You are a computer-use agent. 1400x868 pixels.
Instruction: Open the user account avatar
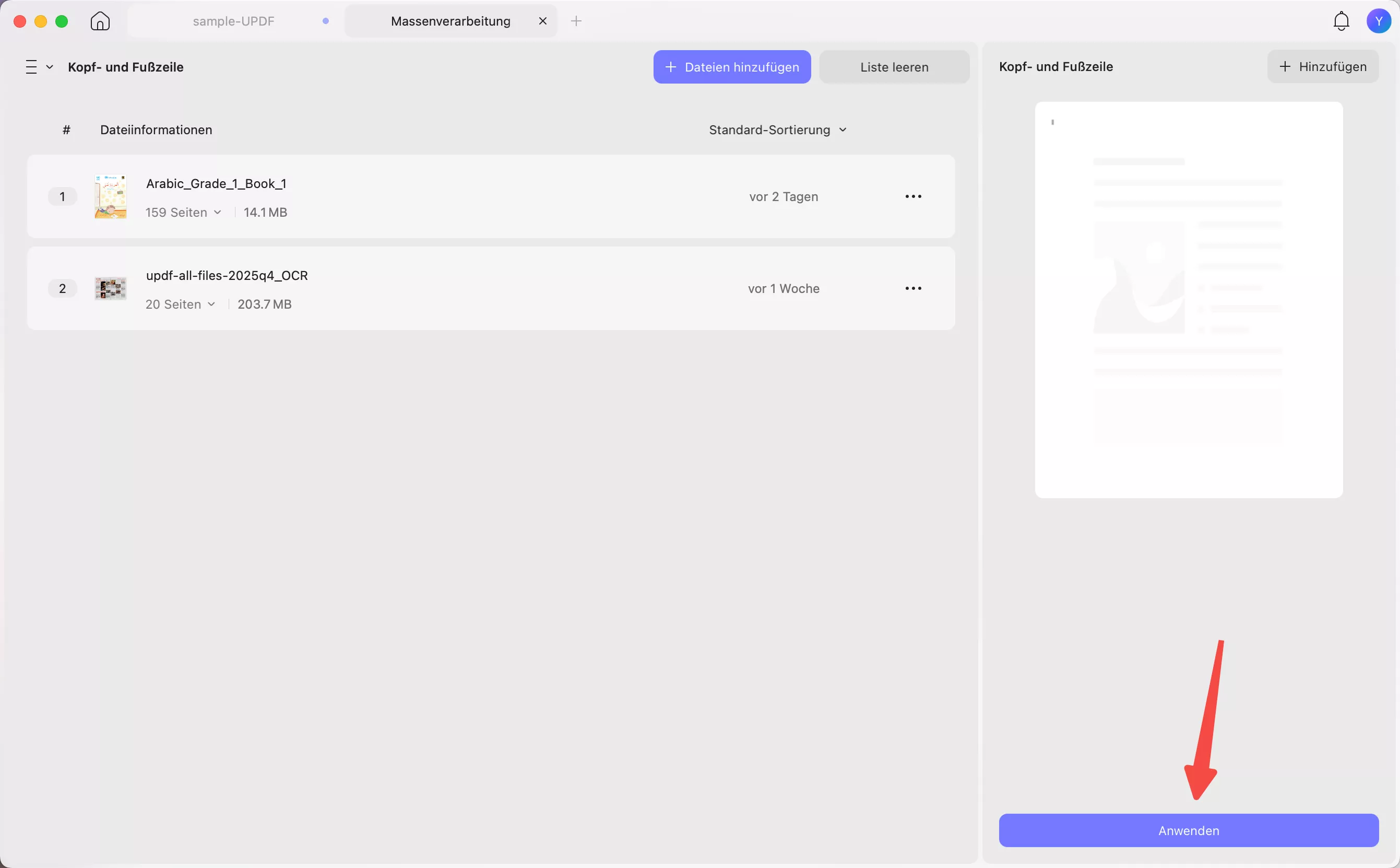click(x=1378, y=21)
